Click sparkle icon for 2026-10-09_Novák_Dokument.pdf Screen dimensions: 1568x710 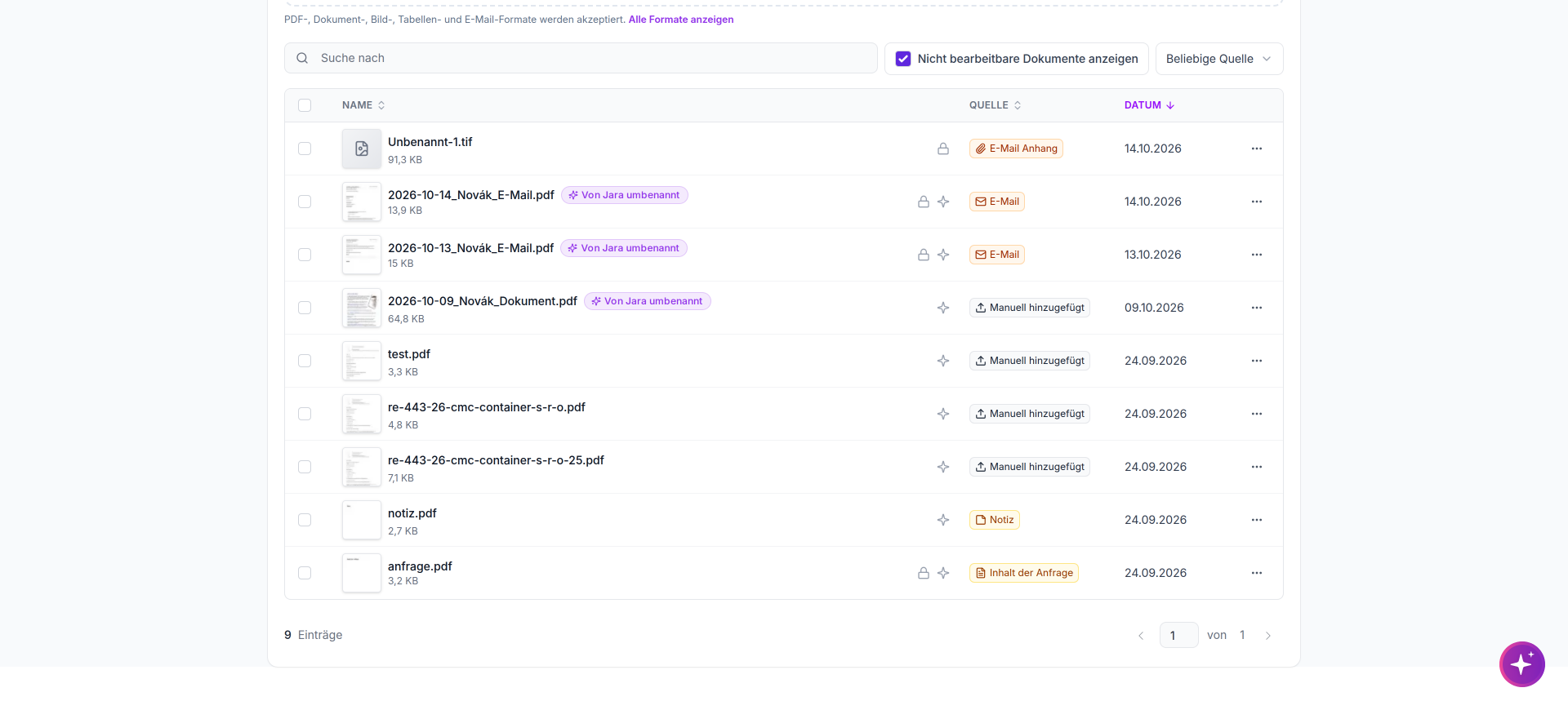(x=943, y=308)
